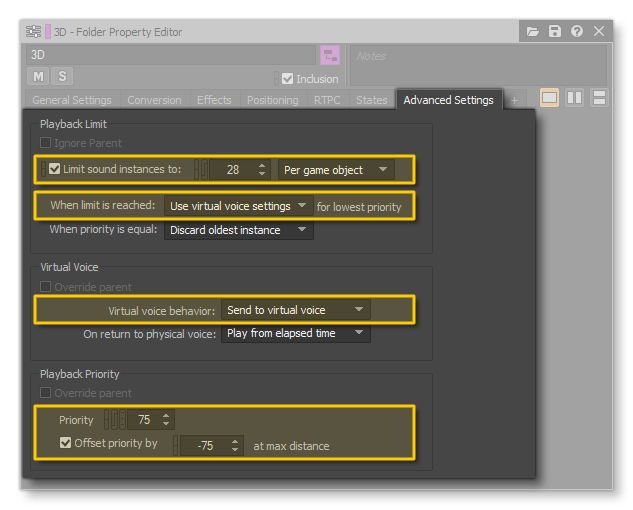Add a new tab with plus icon

pos(515,100)
